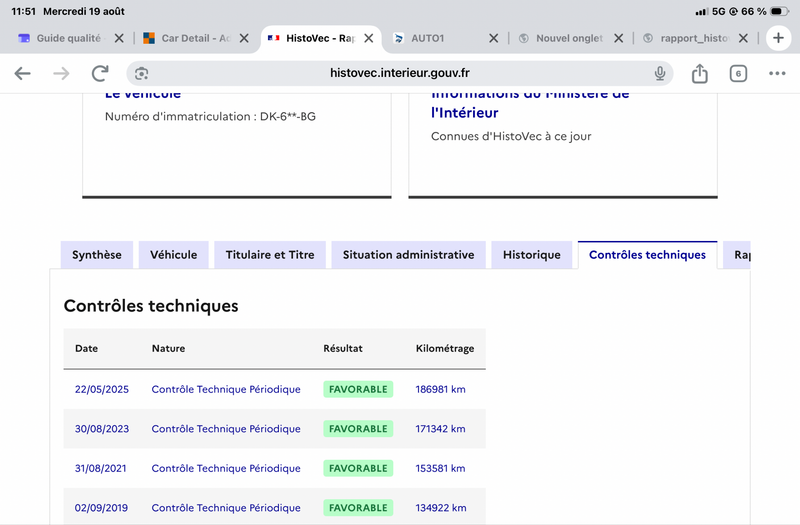Screen dimensions: 800x525
Task: Select the Contrôles techniques tab
Action: [x=647, y=255]
